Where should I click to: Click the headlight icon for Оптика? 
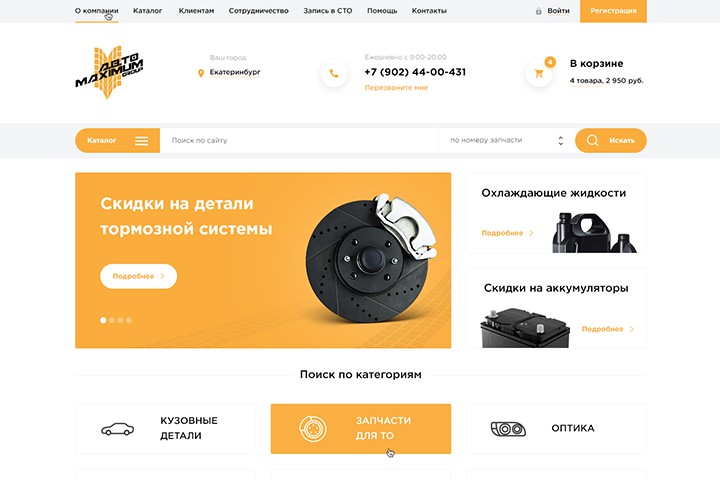508,429
